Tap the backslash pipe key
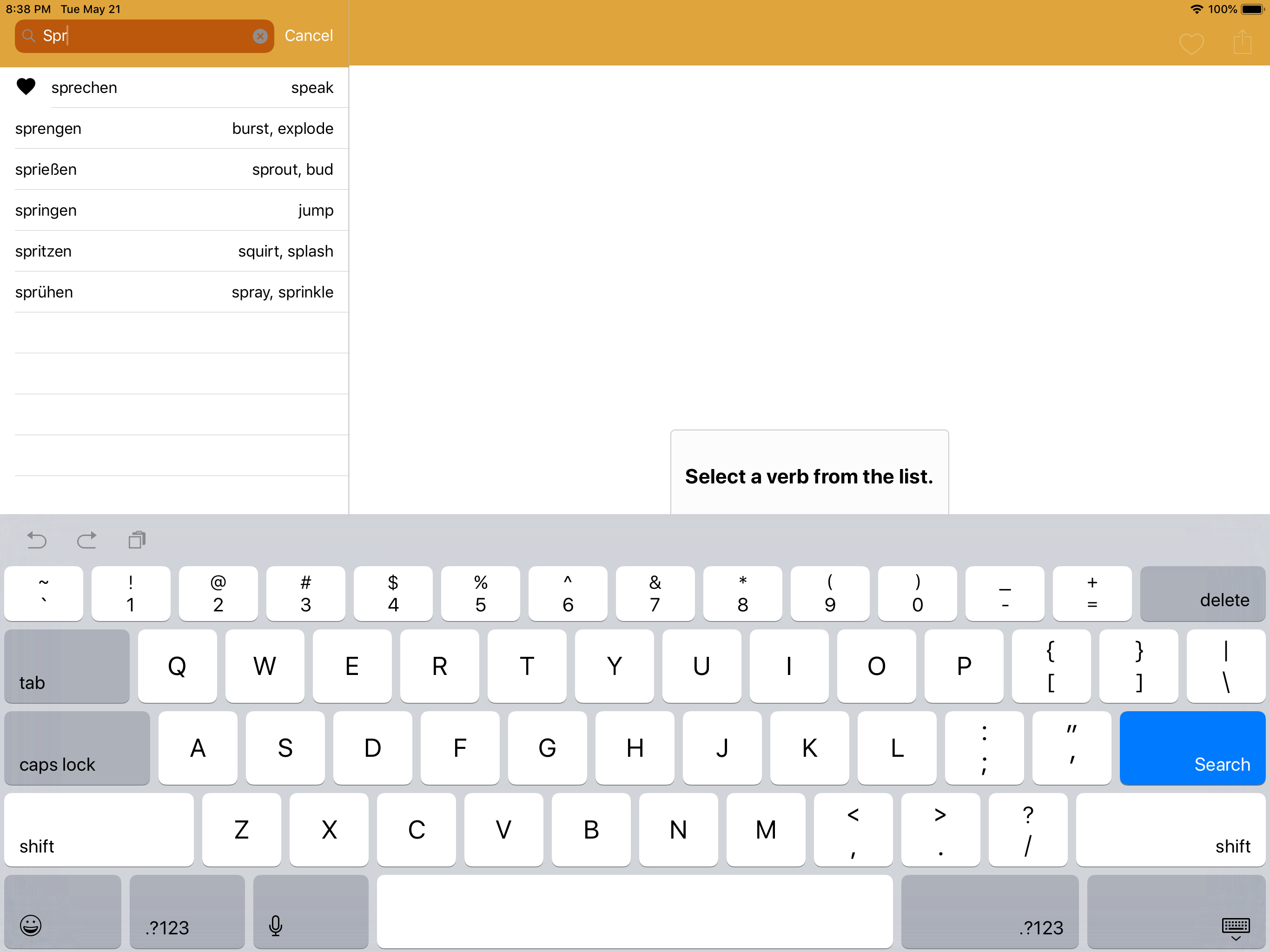The image size is (1270, 952). pyautogui.click(x=1226, y=667)
